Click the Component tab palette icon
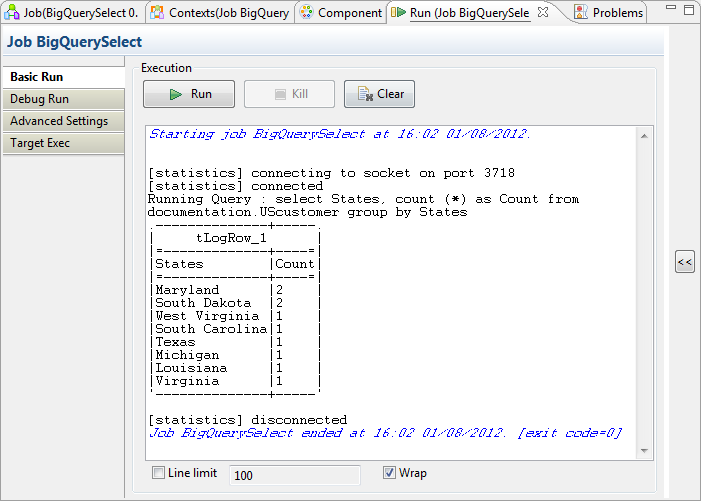The height and width of the screenshot is (501, 701). click(x=307, y=13)
